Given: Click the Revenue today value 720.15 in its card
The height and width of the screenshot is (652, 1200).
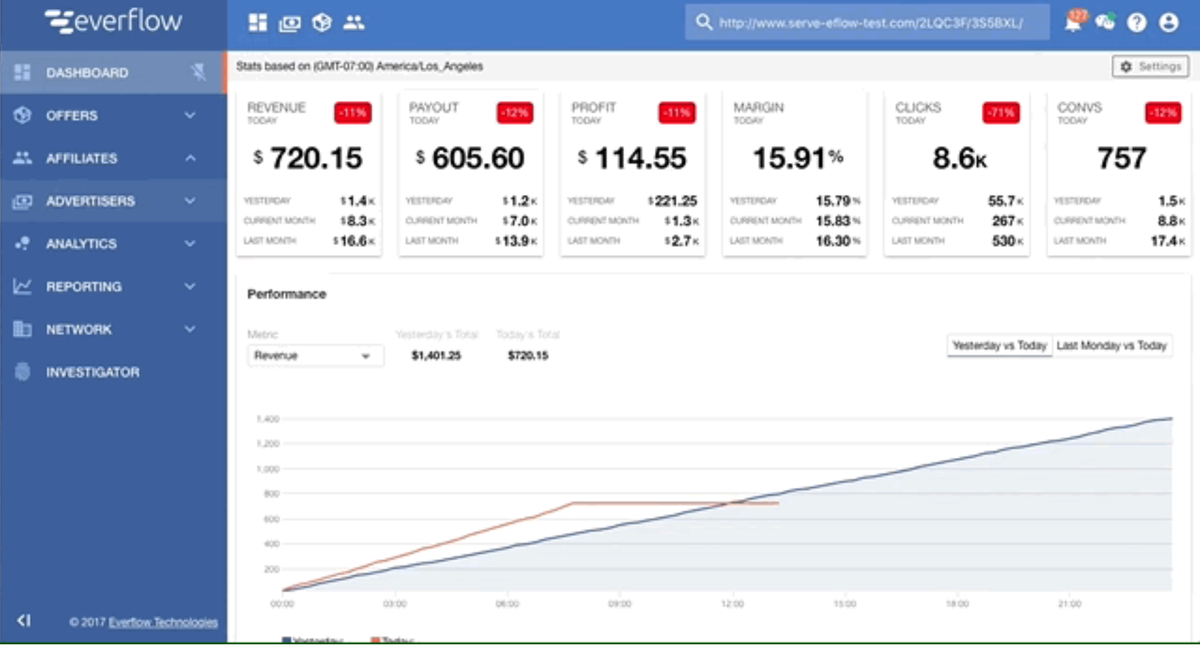Looking at the screenshot, I should (308, 158).
